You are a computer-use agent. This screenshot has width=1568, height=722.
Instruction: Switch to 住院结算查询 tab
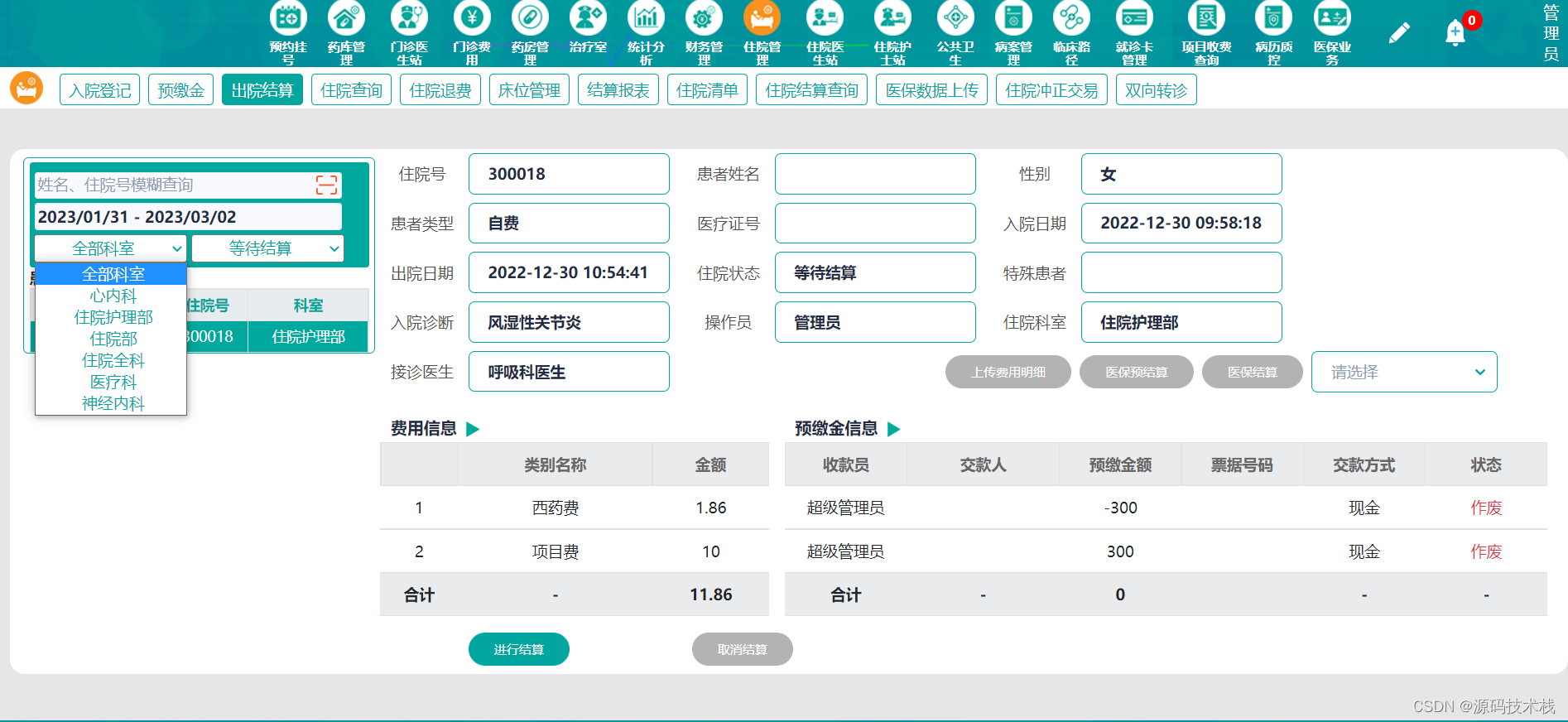[811, 89]
